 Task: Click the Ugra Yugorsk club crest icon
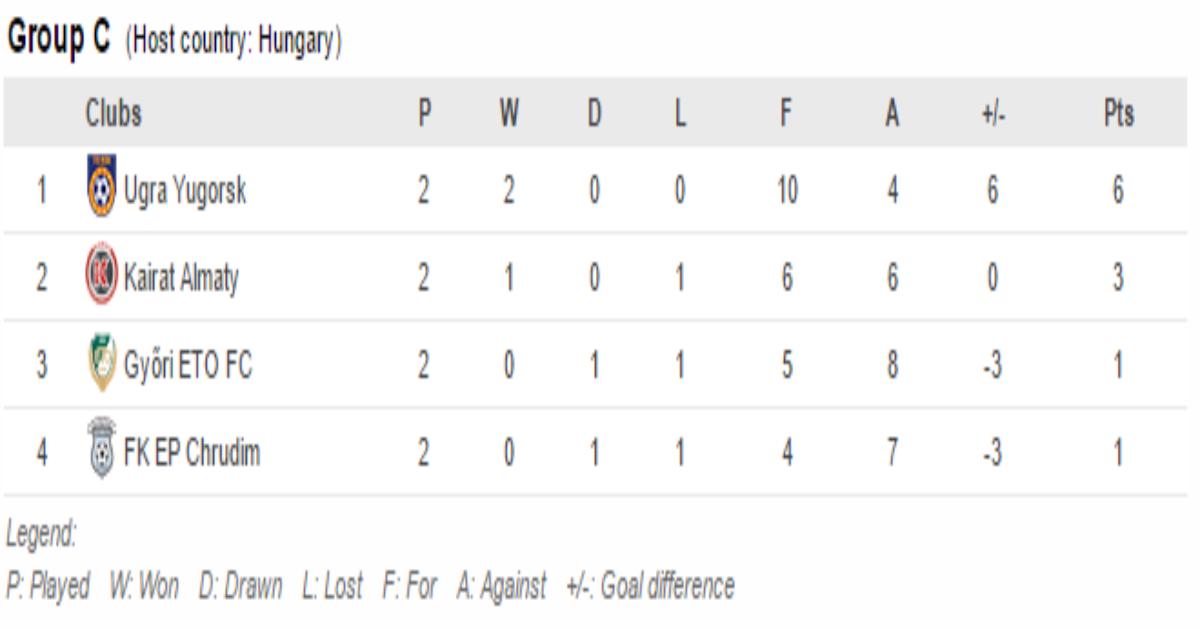click(x=101, y=186)
